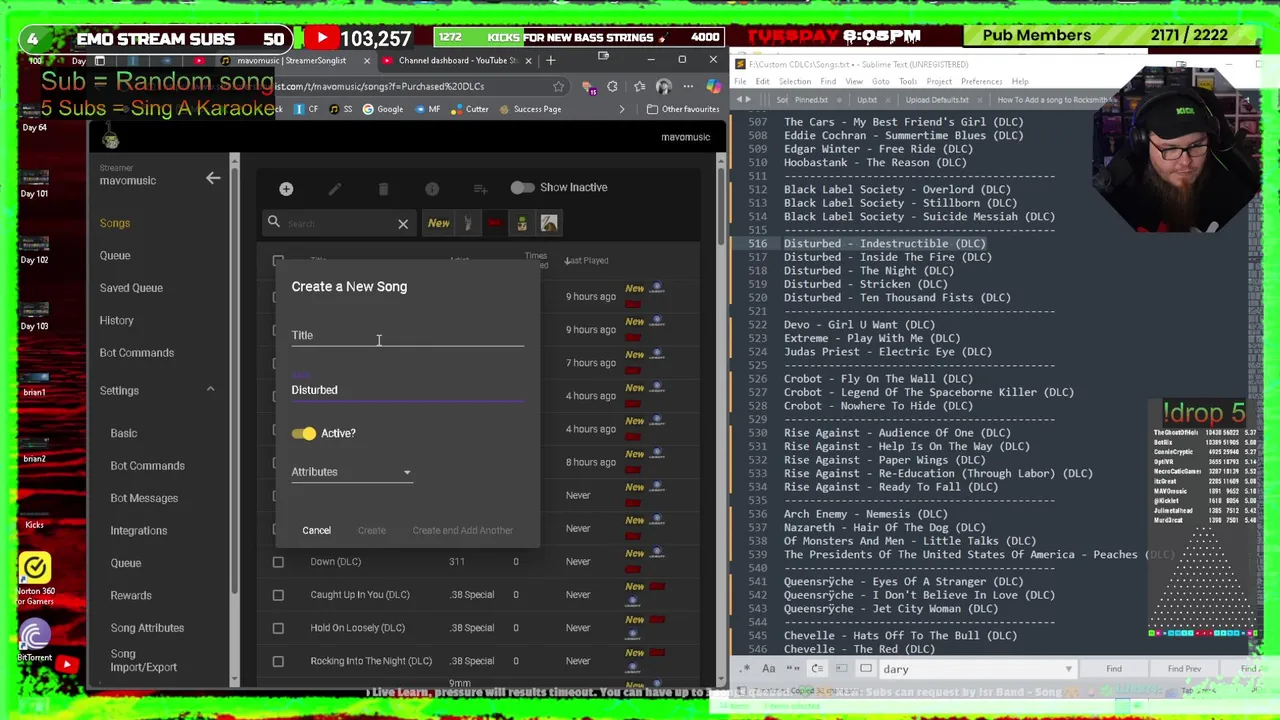Clear the song search with the X icon
This screenshot has height=720, width=1280.
403,224
